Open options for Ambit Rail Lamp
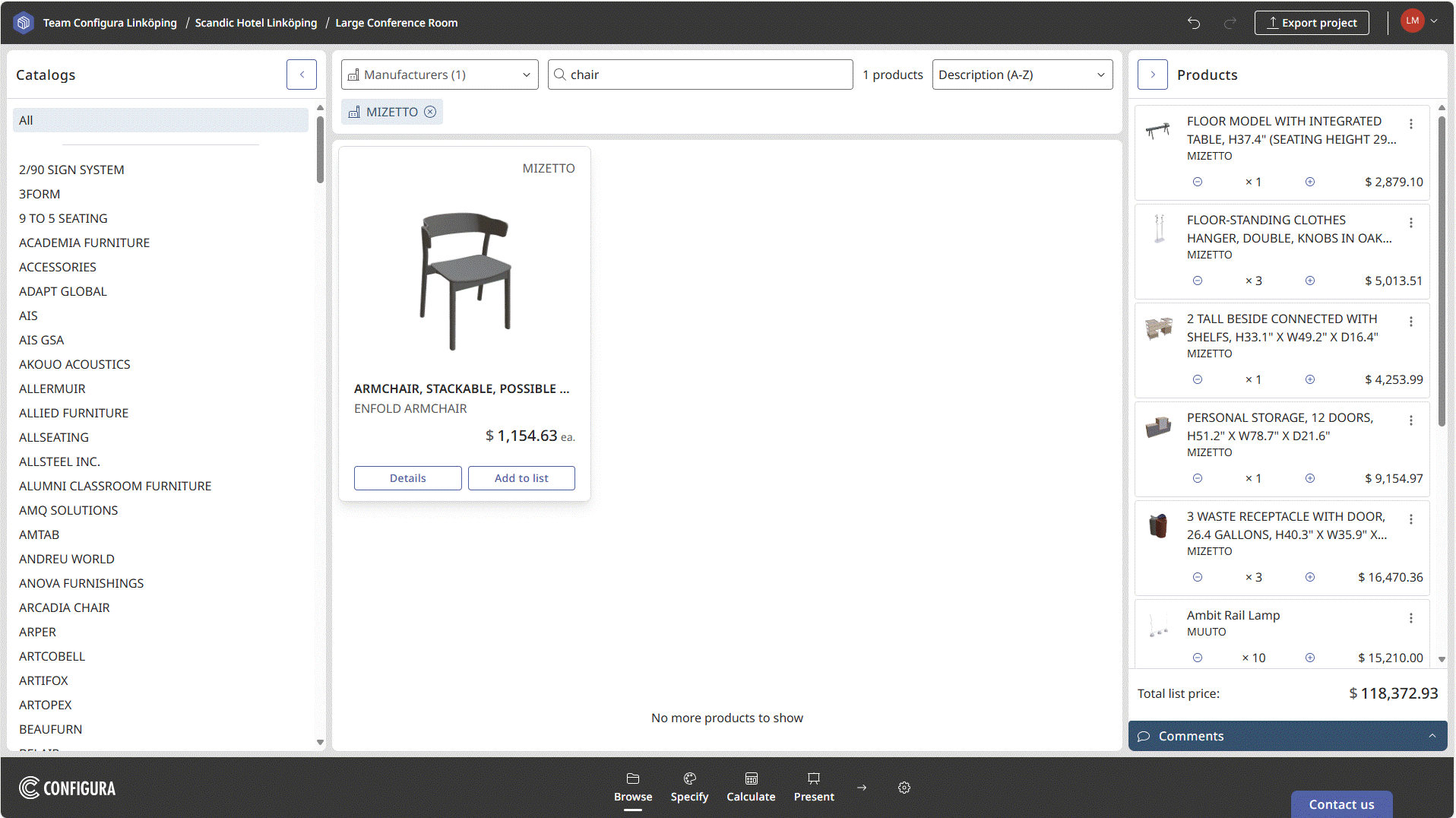The image size is (1456, 818). [x=1411, y=618]
